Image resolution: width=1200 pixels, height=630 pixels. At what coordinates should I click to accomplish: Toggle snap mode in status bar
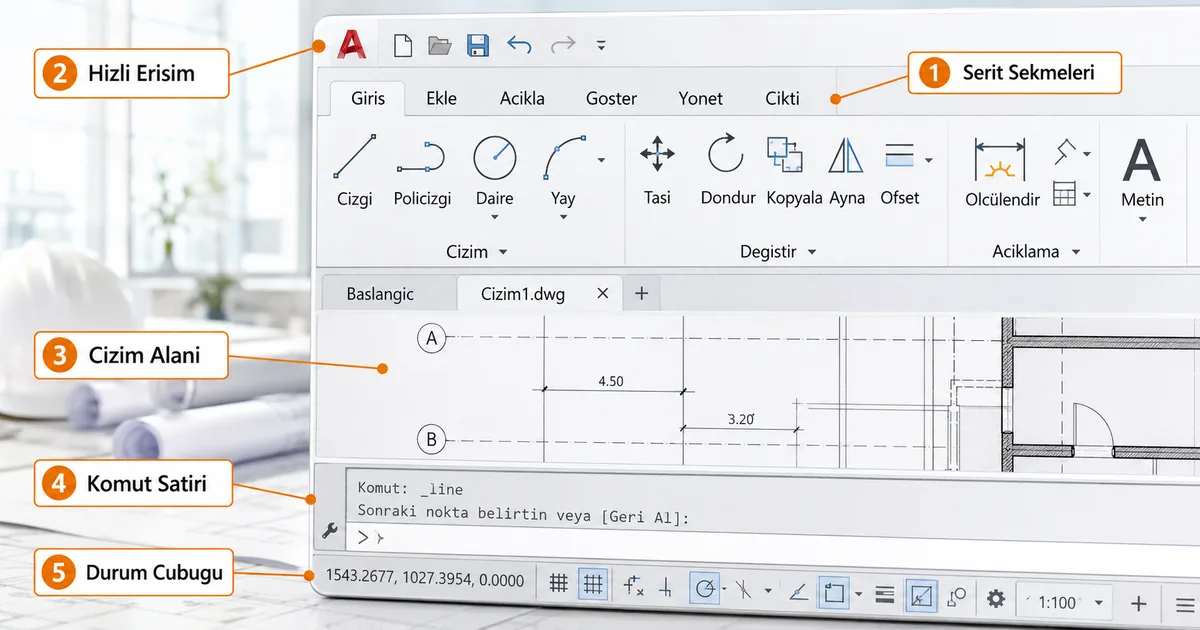click(x=593, y=582)
